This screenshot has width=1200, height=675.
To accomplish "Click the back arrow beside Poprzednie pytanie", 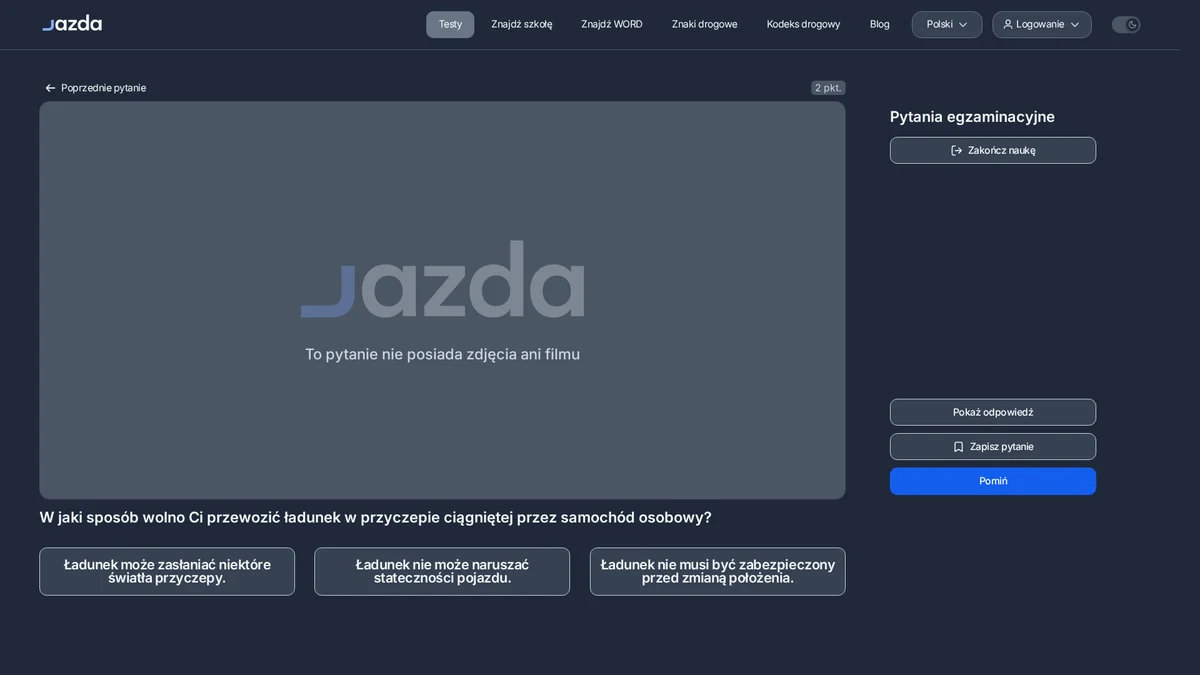I will coord(50,88).
